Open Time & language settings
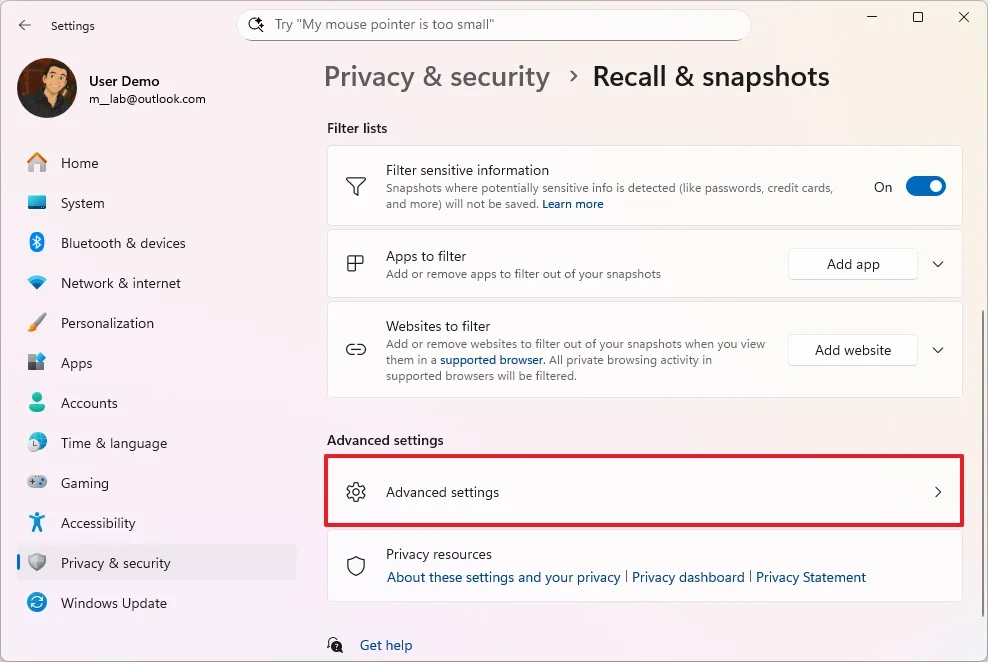Image resolution: width=988 pixels, height=662 pixels. click(112, 443)
